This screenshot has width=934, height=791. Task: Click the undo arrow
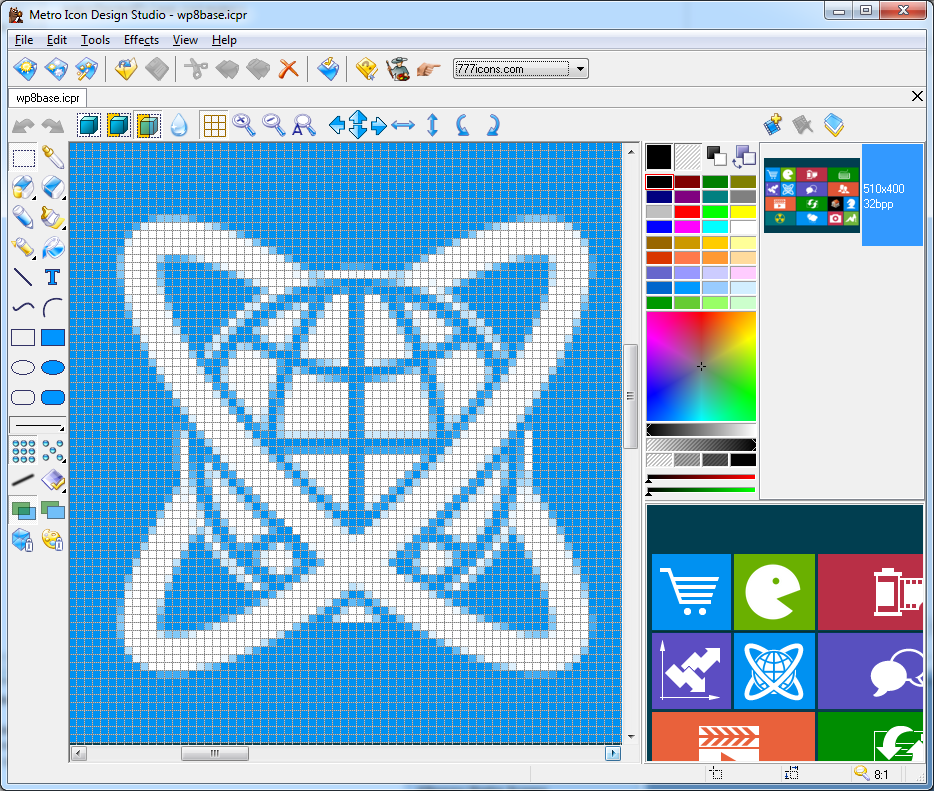pos(23,126)
